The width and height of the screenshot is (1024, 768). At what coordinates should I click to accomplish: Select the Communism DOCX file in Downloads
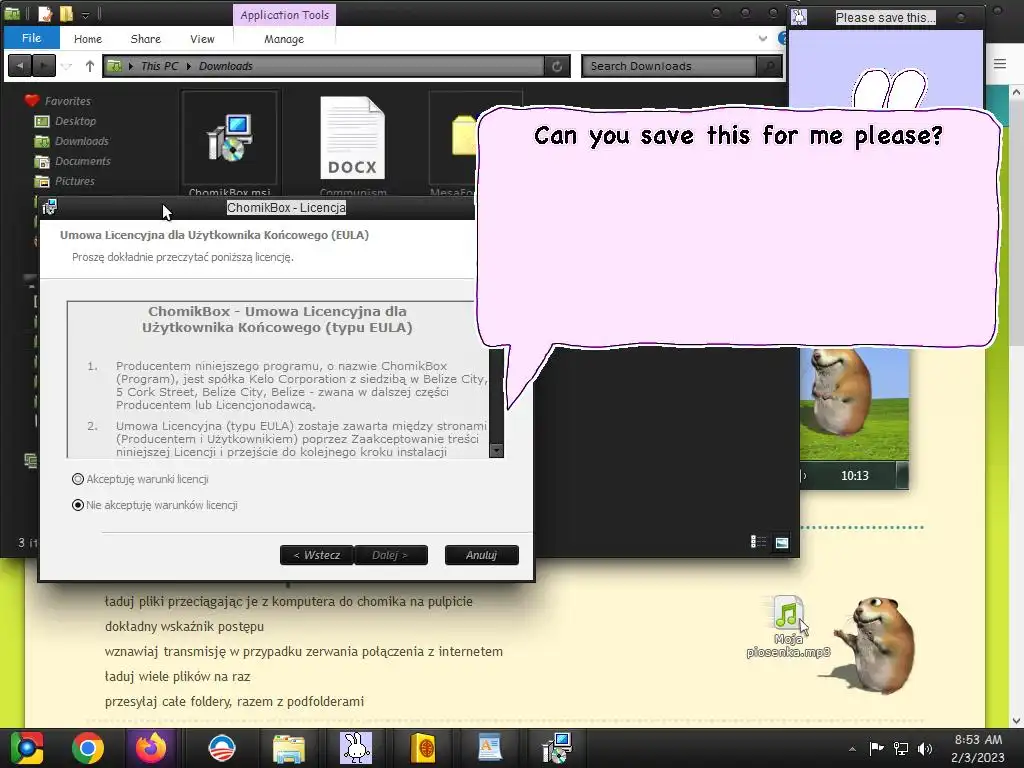pos(352,138)
